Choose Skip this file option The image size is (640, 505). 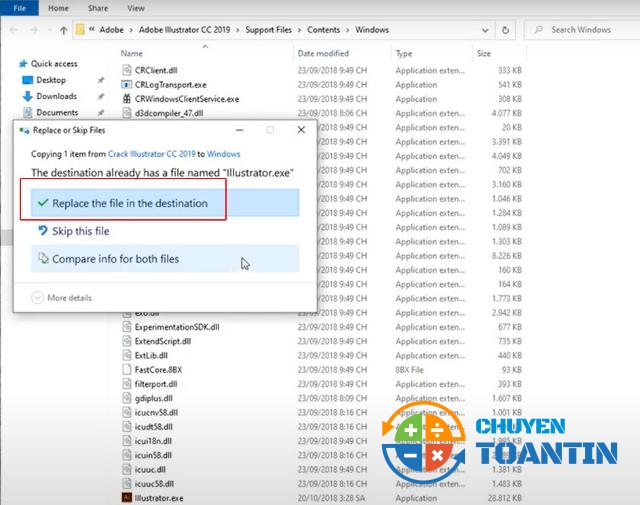point(165,231)
